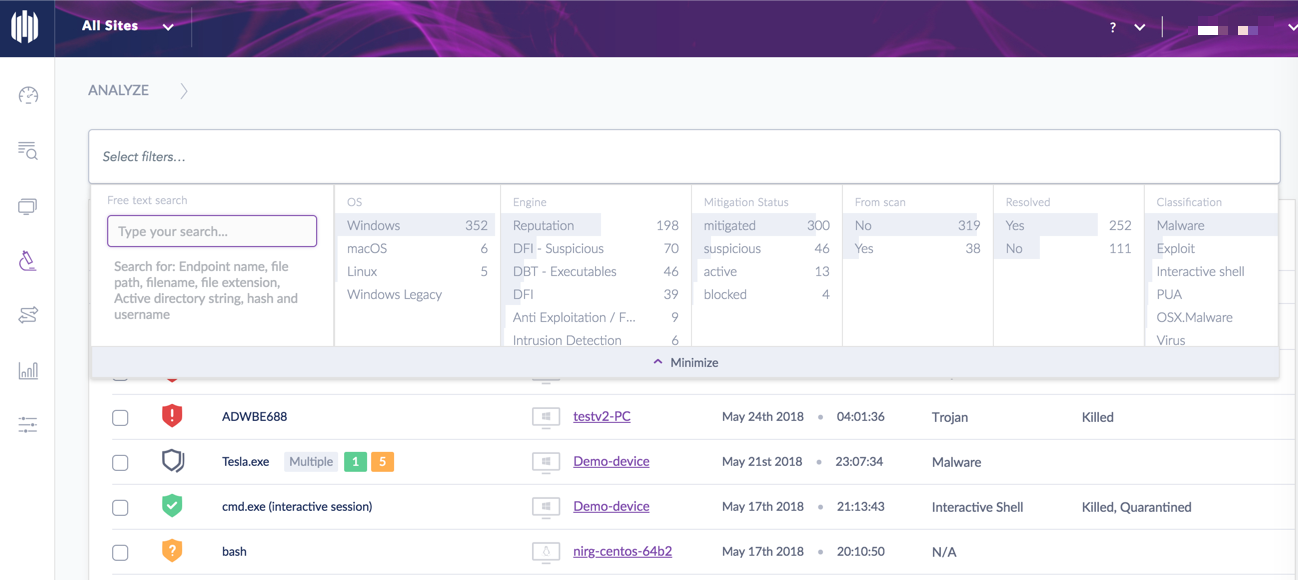Open the testv2-PC endpoint link

(x=601, y=417)
